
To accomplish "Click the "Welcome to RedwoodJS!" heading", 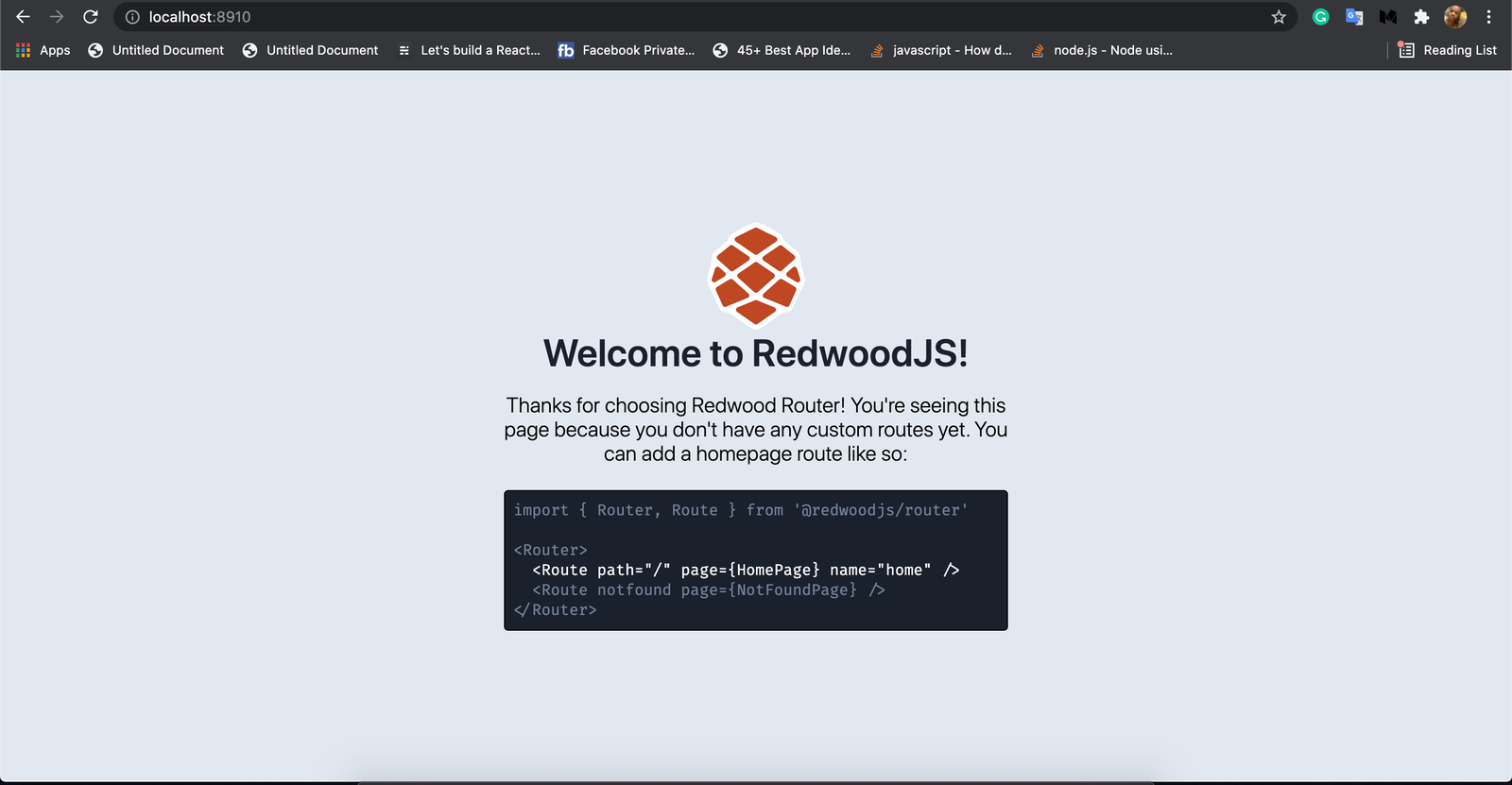I will pyautogui.click(x=756, y=353).
